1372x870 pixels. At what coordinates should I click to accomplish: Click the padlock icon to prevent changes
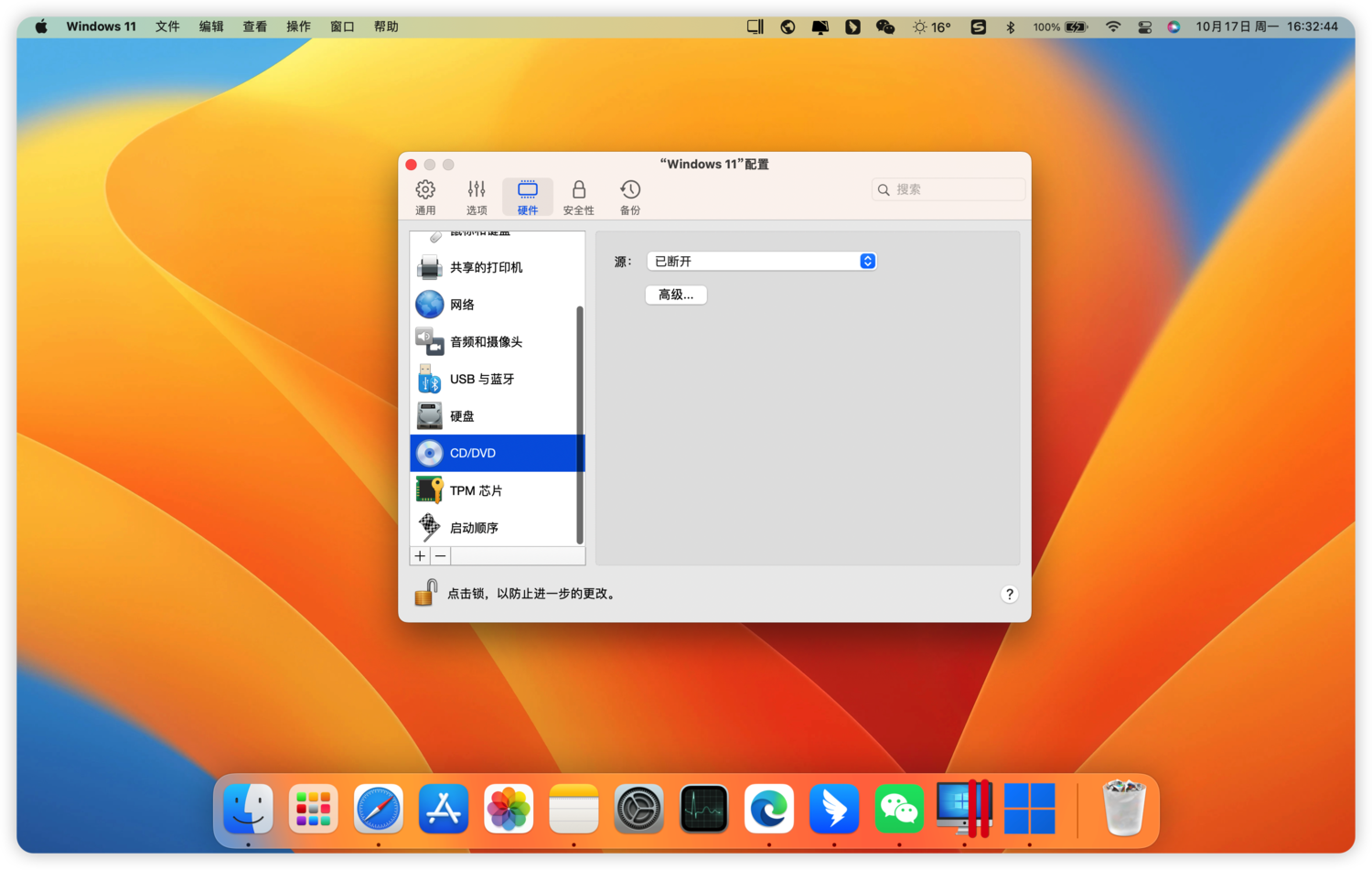[x=425, y=593]
